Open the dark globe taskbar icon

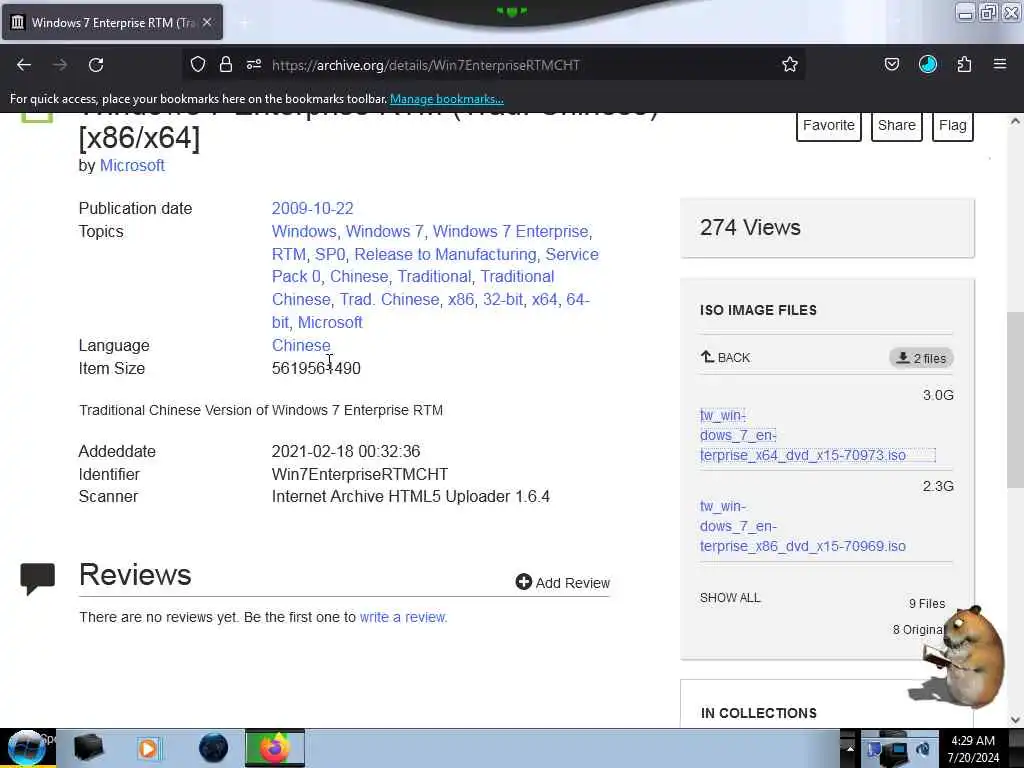click(x=213, y=748)
